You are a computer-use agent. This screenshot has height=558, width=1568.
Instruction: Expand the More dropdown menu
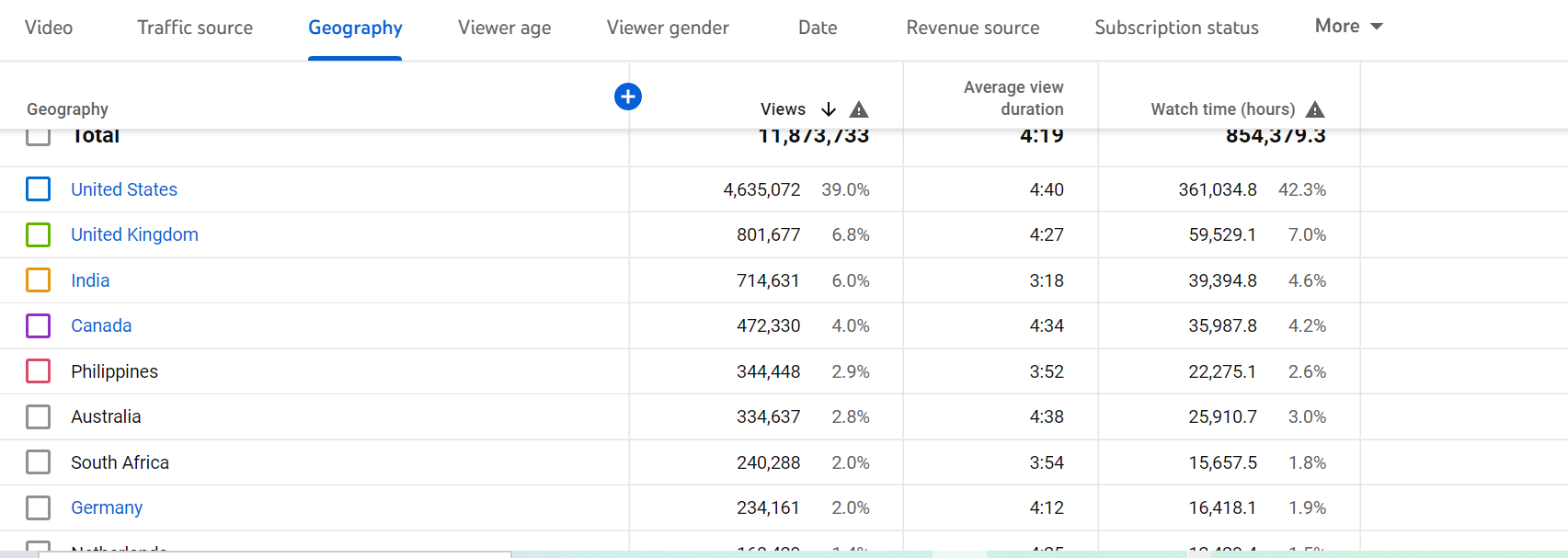(1348, 27)
